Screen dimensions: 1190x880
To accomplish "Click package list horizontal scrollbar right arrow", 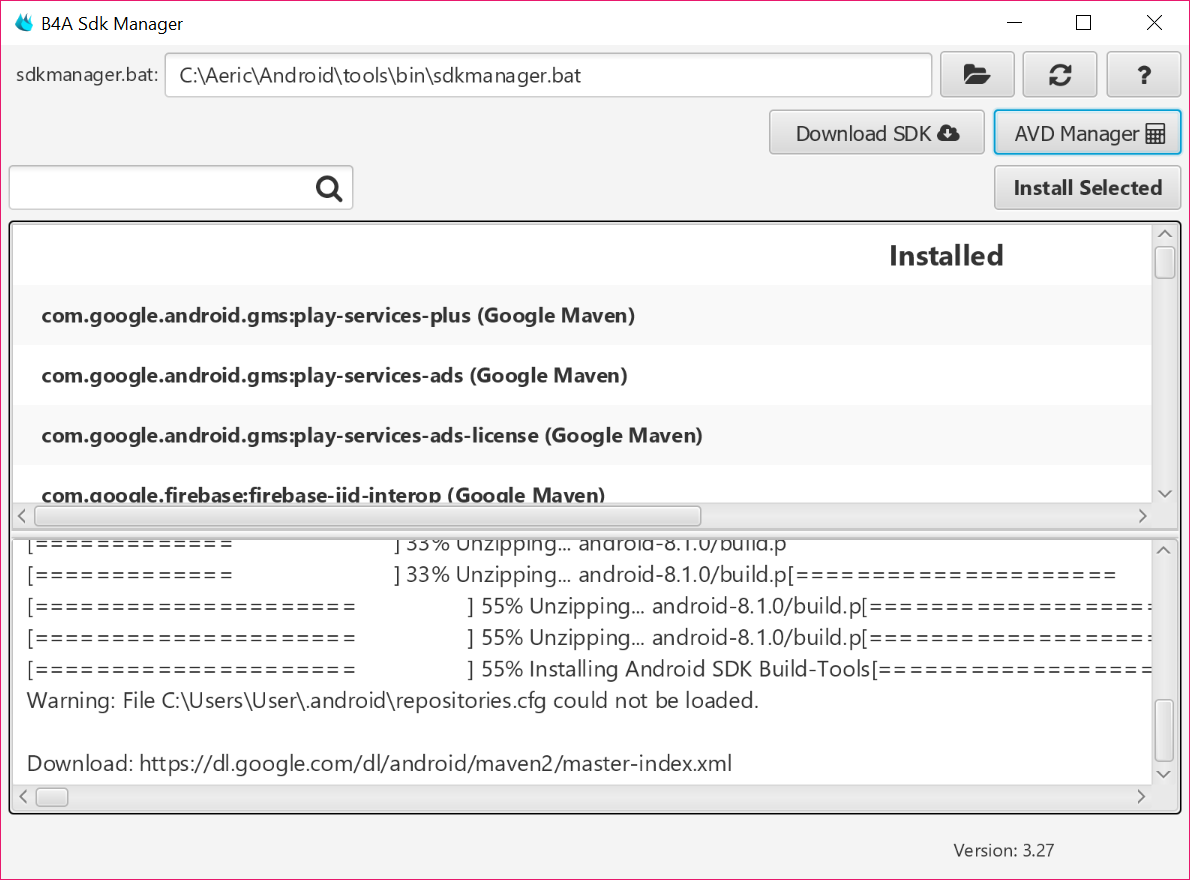I will click(1143, 516).
